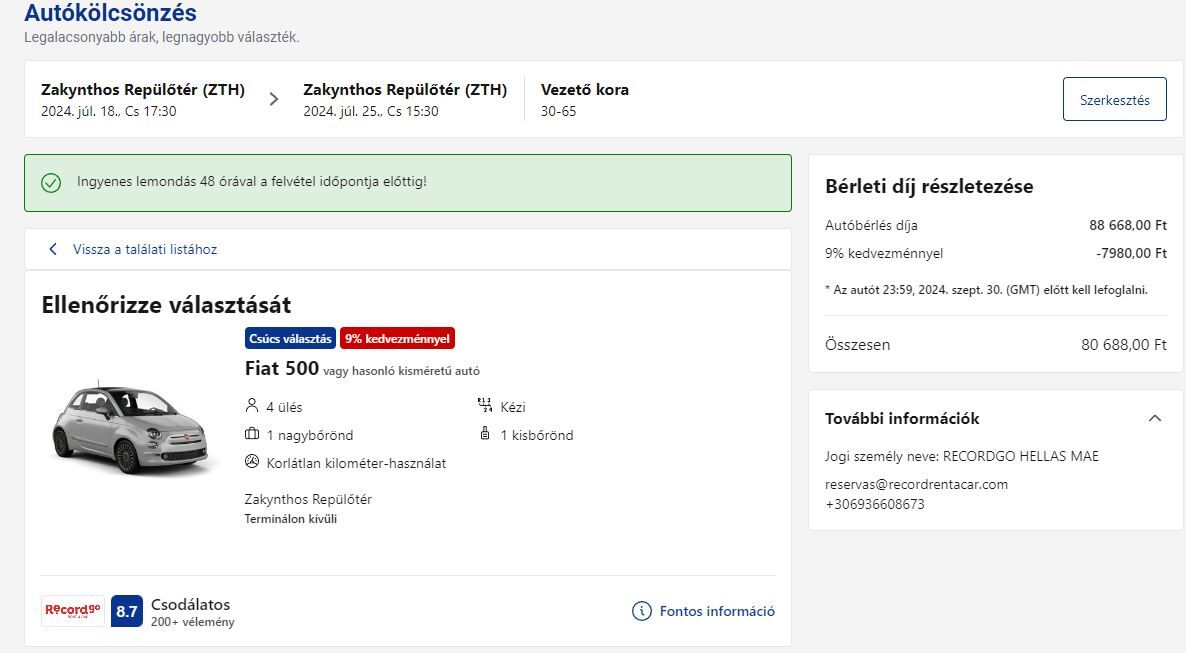
Task: Click the unlimited mileage icon
Action: coord(252,462)
